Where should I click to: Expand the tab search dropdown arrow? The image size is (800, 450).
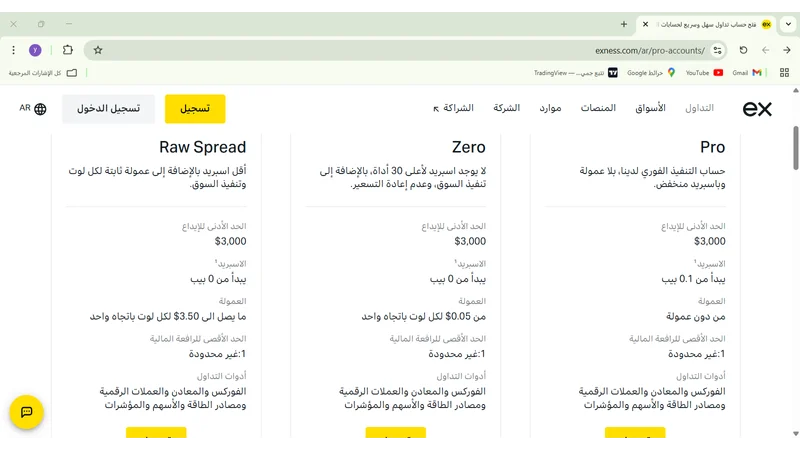[788, 24]
